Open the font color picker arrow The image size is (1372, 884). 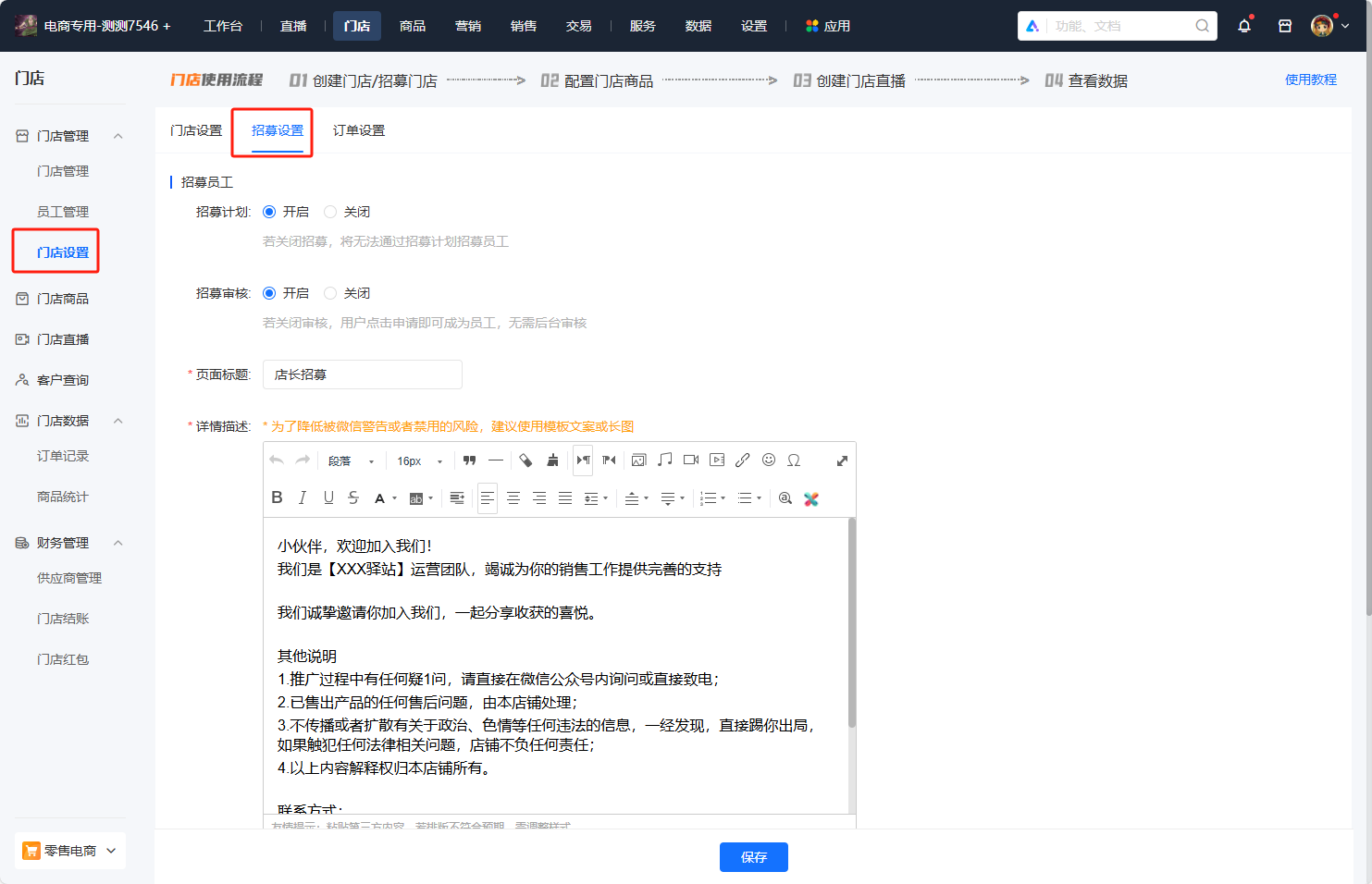pyautogui.click(x=395, y=498)
